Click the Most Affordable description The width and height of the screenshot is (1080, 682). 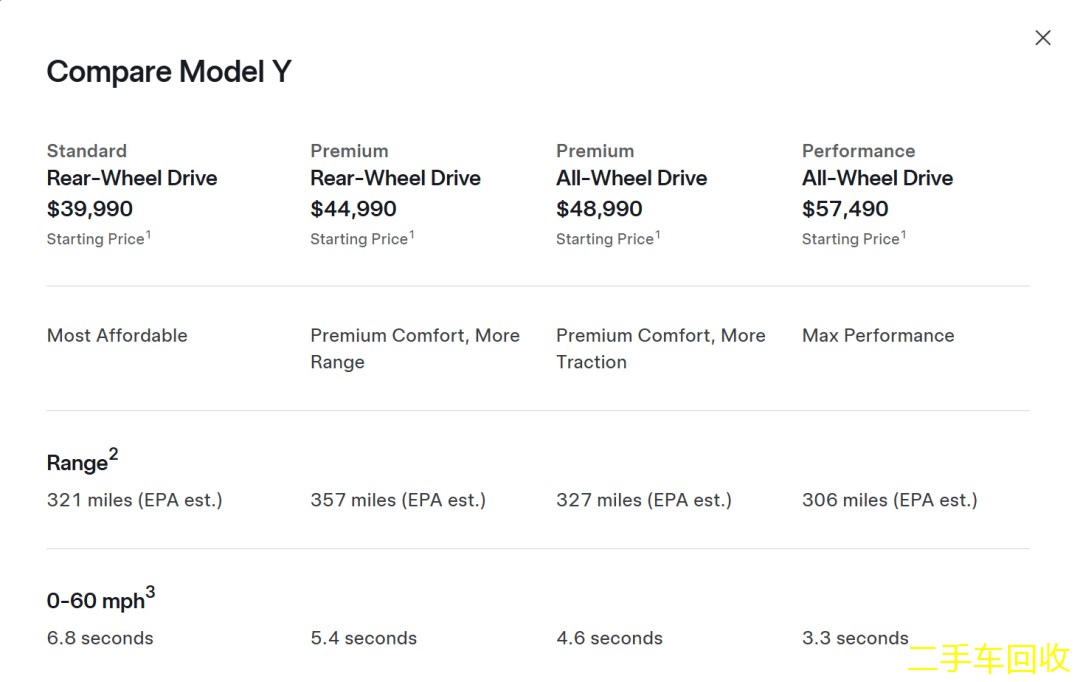pyautogui.click(x=117, y=336)
